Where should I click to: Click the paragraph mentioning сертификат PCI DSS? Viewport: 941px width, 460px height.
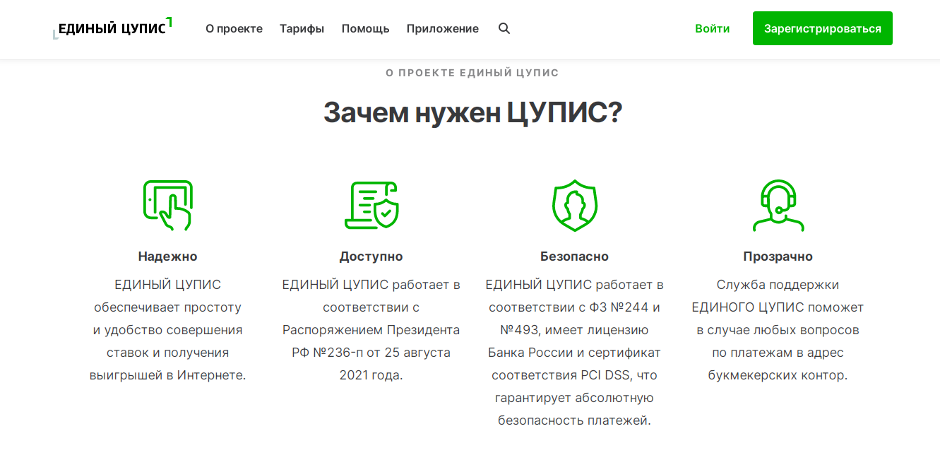(x=574, y=352)
